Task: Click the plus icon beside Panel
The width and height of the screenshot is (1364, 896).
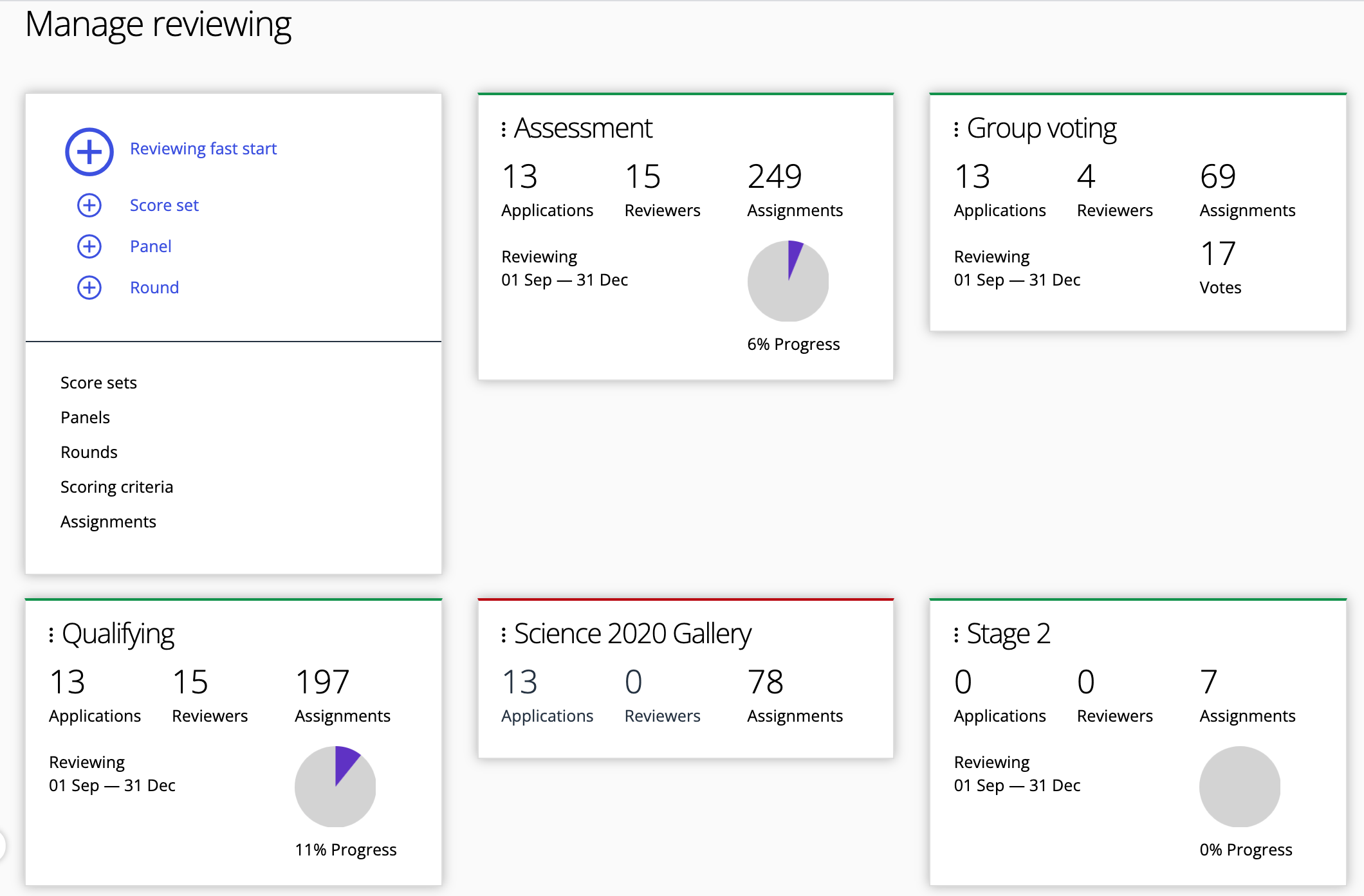Action: coord(89,246)
